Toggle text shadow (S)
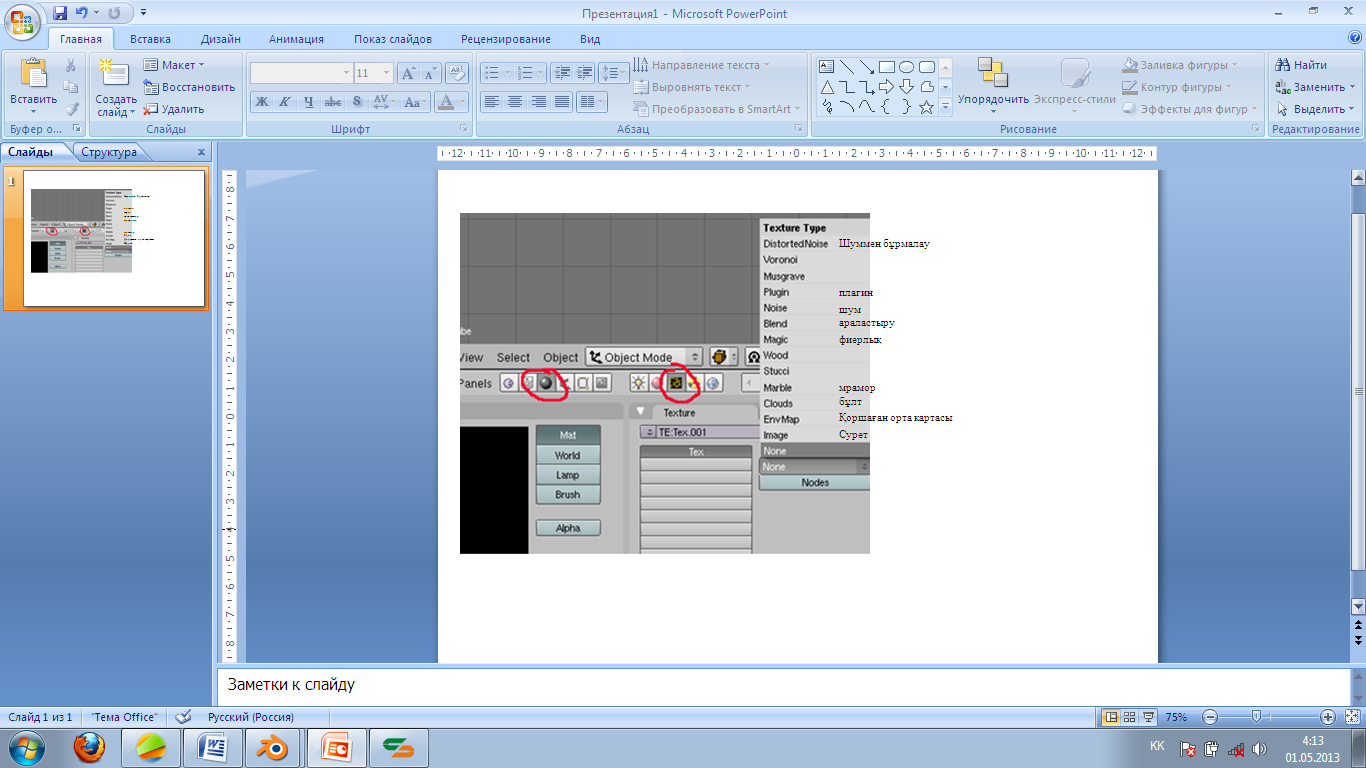 click(x=357, y=102)
